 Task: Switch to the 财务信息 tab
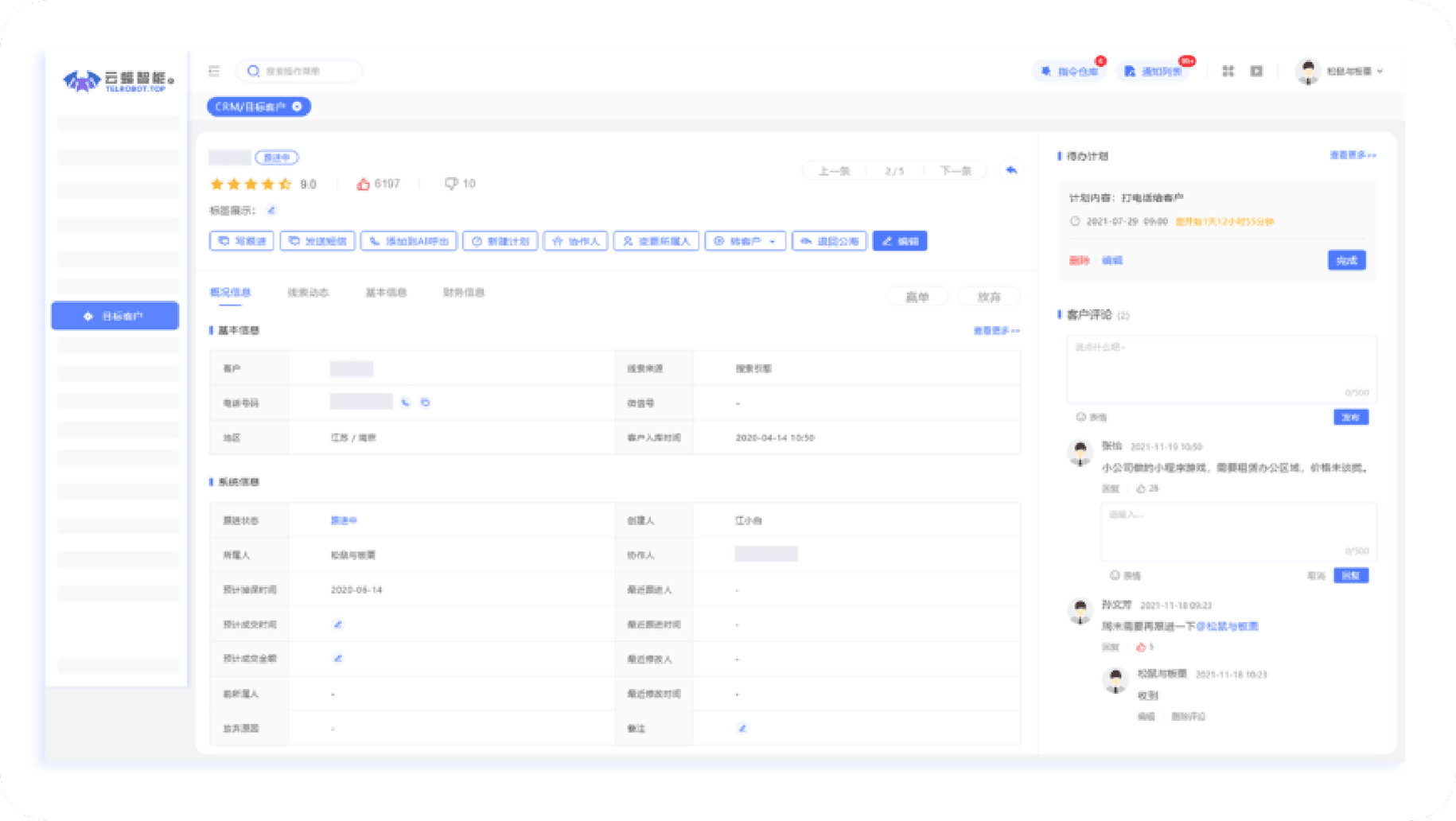point(464,293)
